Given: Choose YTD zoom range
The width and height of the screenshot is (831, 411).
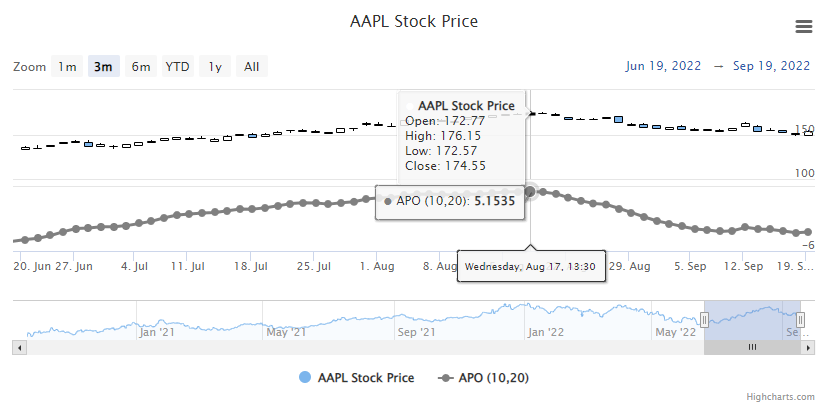Looking at the screenshot, I should (178, 67).
